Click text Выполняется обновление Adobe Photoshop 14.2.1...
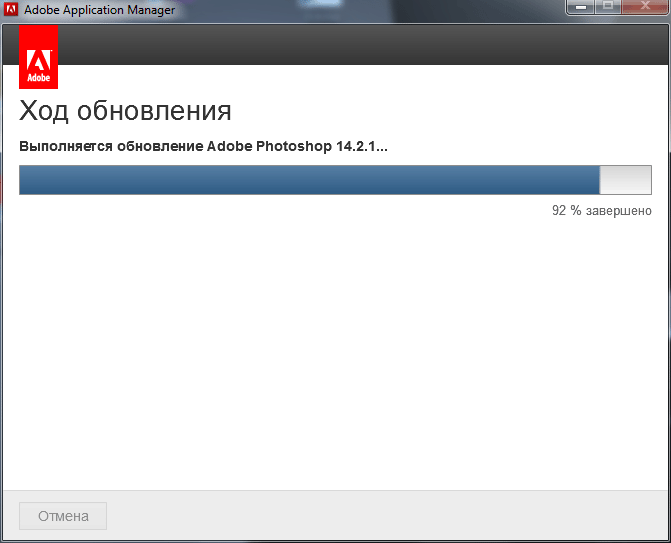Screen dimensions: 671x543 tap(203, 146)
